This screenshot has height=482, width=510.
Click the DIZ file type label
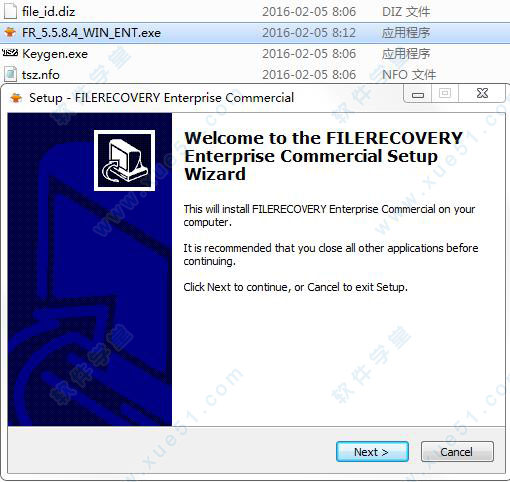(x=406, y=12)
